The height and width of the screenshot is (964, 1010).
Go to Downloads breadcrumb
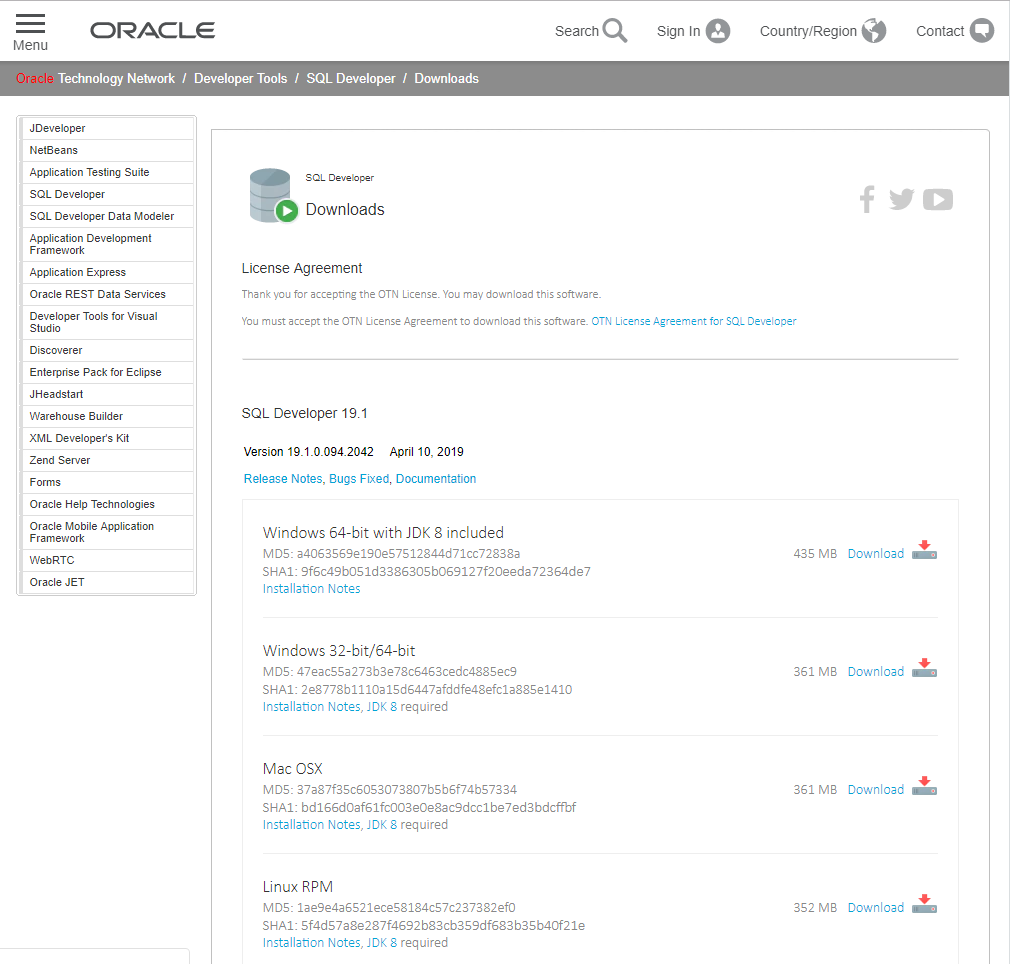pyautogui.click(x=446, y=78)
